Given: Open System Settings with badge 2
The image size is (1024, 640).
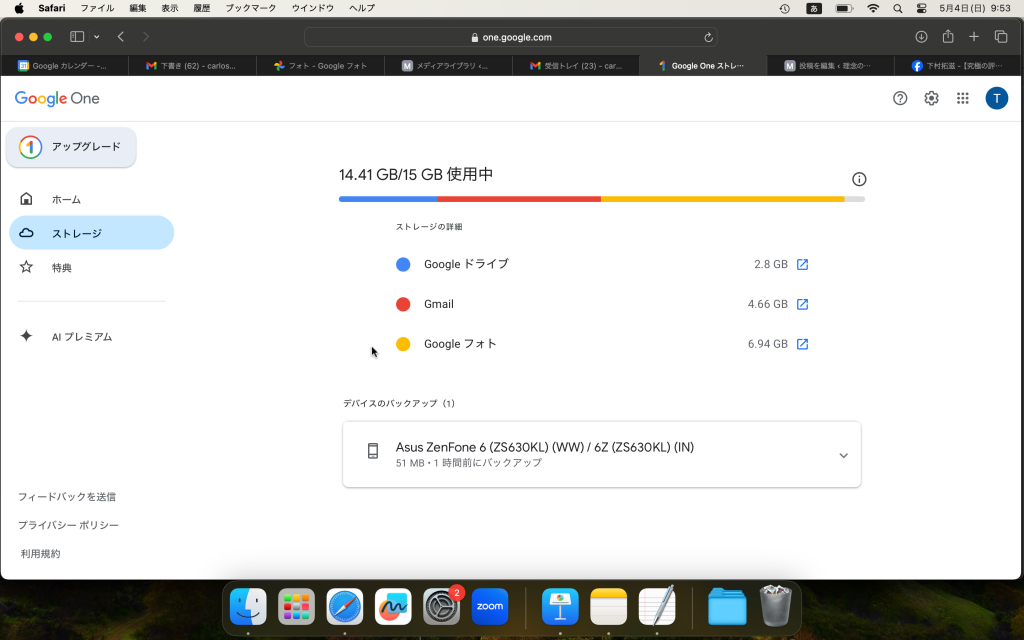Looking at the screenshot, I should pyautogui.click(x=441, y=607).
